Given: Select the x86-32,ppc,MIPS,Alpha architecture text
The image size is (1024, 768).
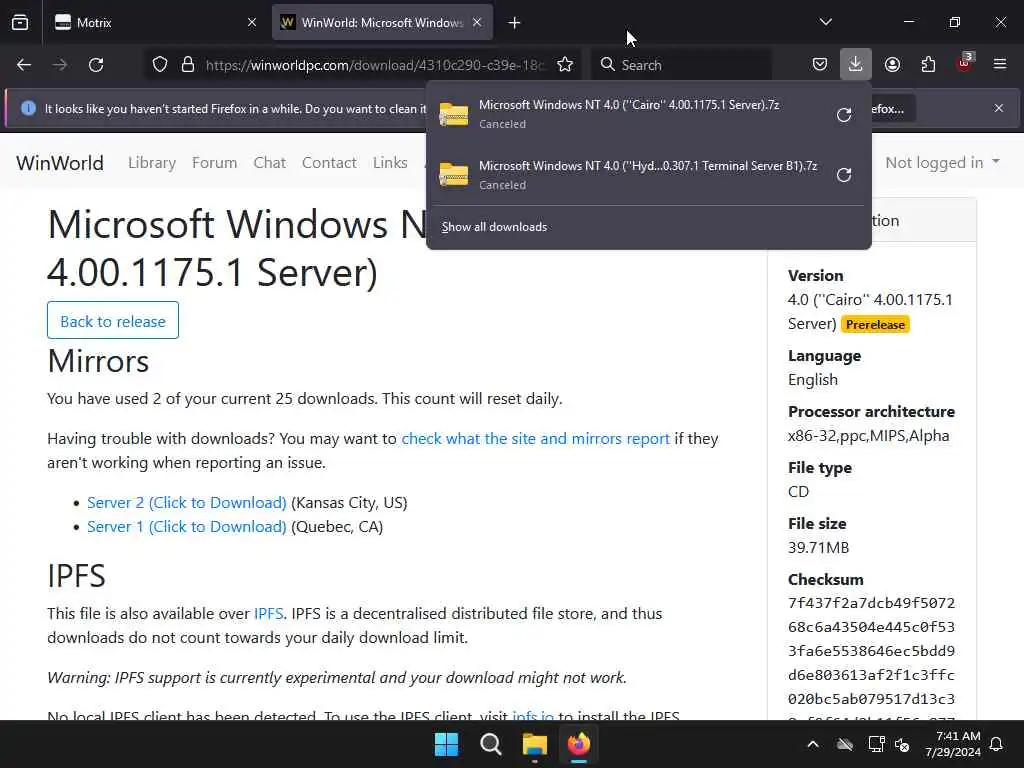Looking at the screenshot, I should (x=869, y=436).
